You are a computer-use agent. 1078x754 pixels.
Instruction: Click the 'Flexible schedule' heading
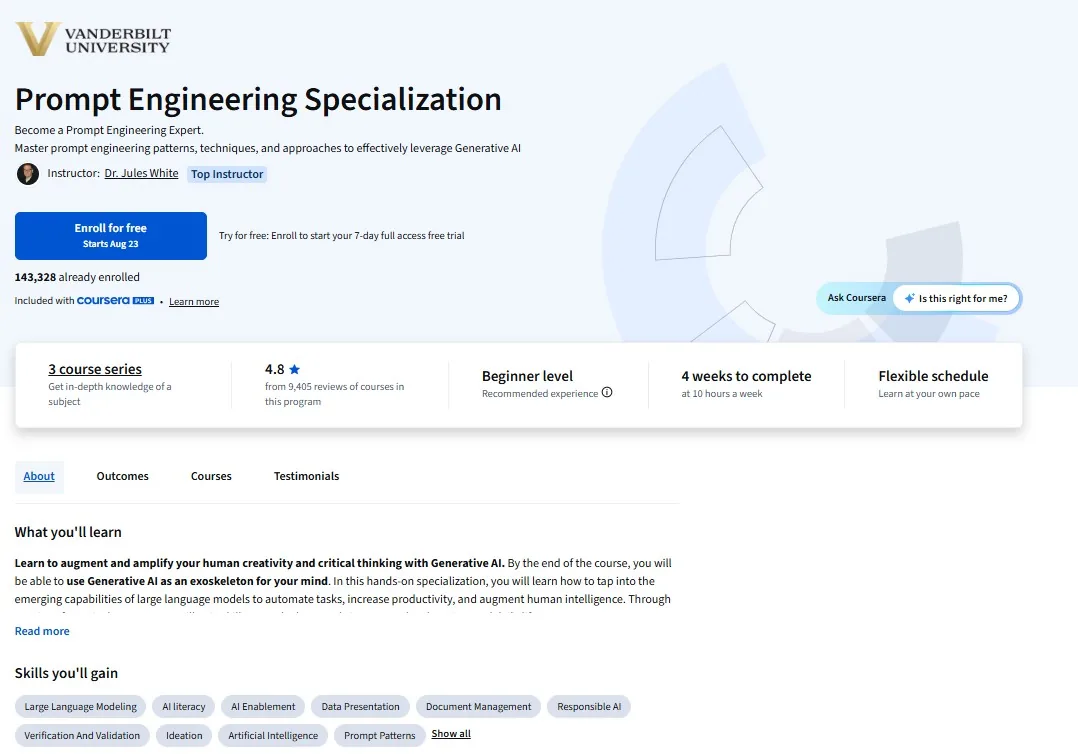click(x=933, y=376)
